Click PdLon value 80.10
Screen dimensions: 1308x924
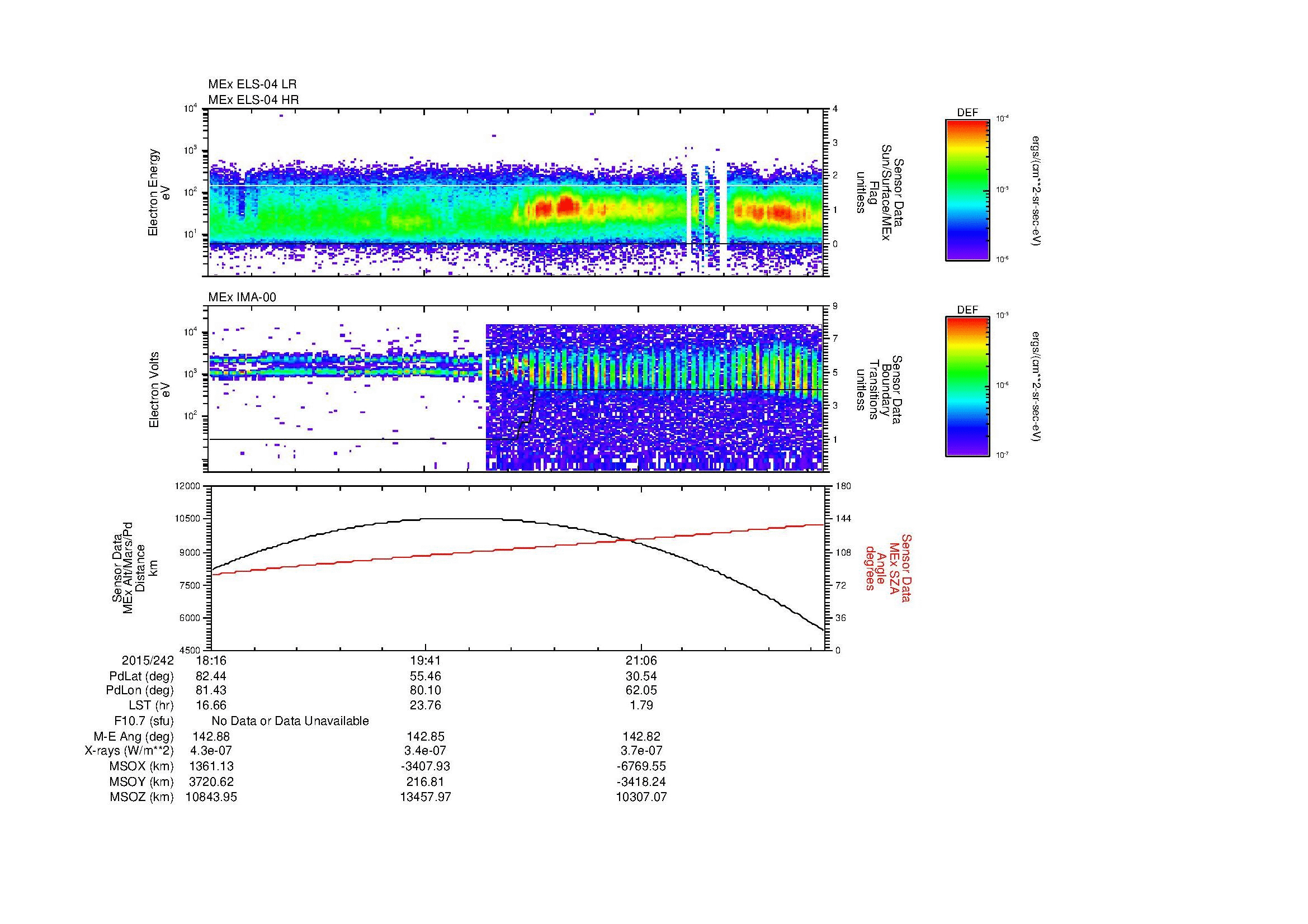tap(426, 690)
